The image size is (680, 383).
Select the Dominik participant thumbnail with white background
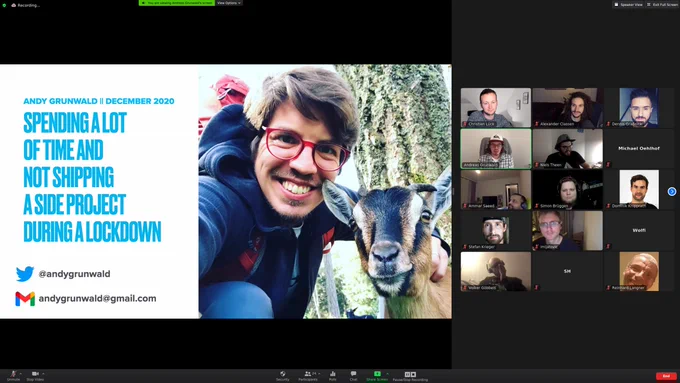pos(639,190)
